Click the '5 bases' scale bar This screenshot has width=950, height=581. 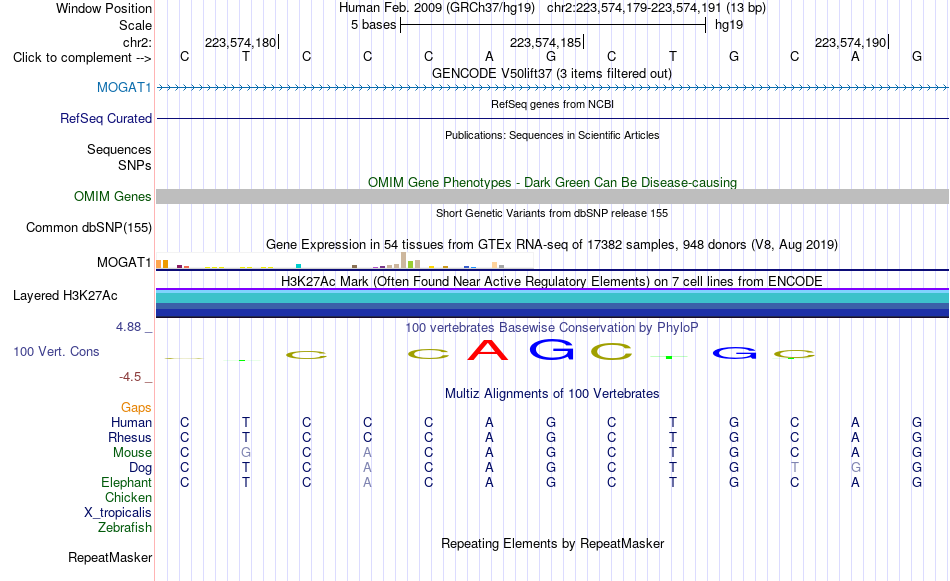[553, 25]
